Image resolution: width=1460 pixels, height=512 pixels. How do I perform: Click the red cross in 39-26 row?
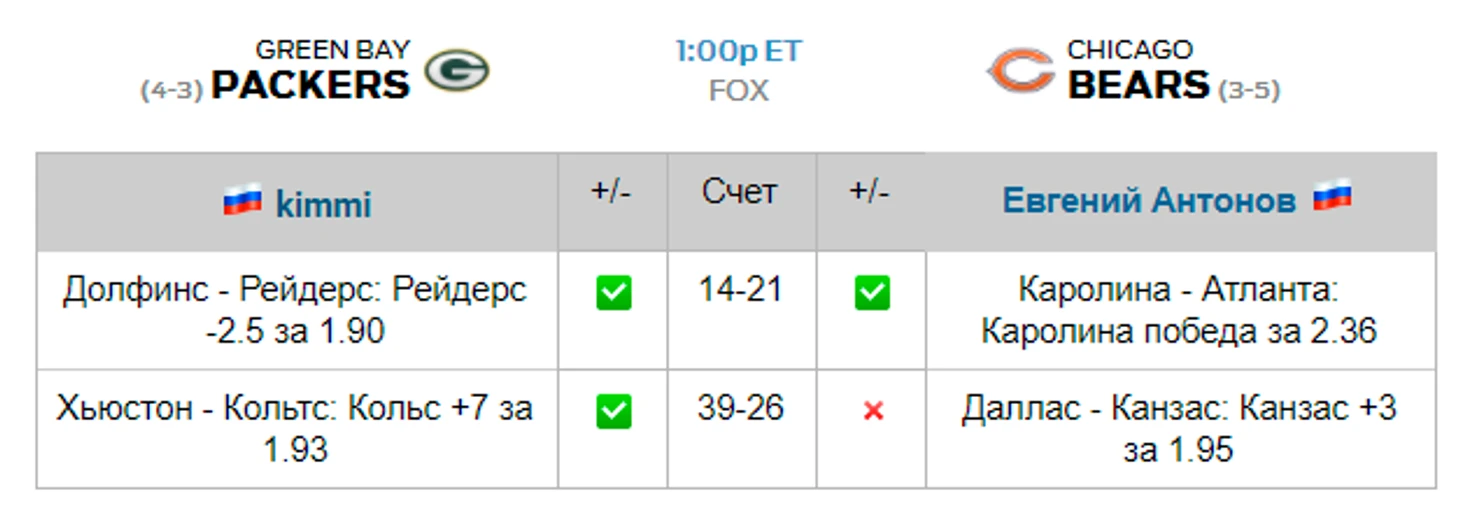coord(873,411)
